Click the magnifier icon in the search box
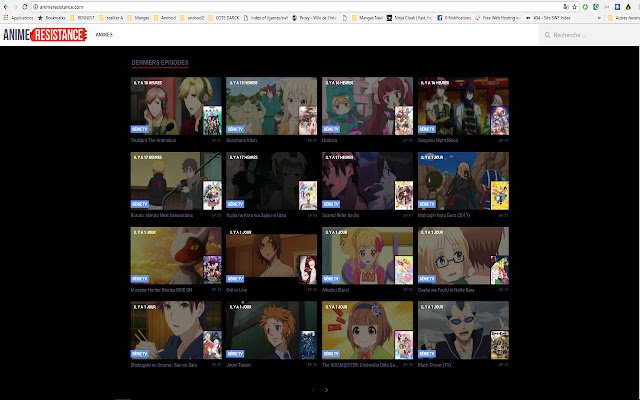Viewport: 640px width, 400px height. pos(547,35)
